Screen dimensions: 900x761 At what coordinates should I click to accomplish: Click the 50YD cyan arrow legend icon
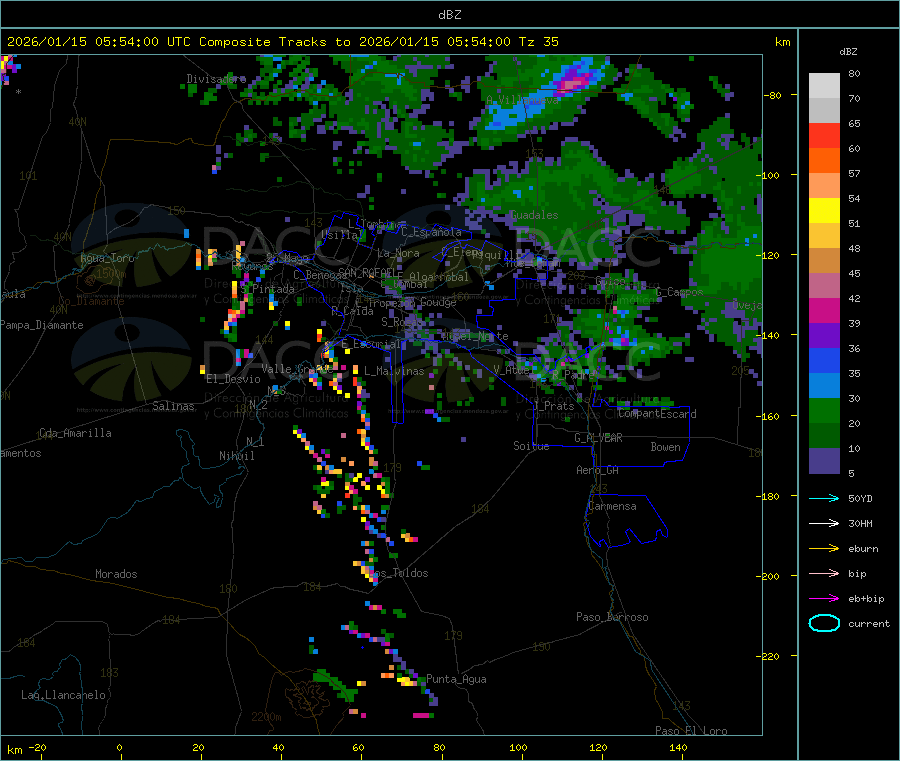(824, 498)
